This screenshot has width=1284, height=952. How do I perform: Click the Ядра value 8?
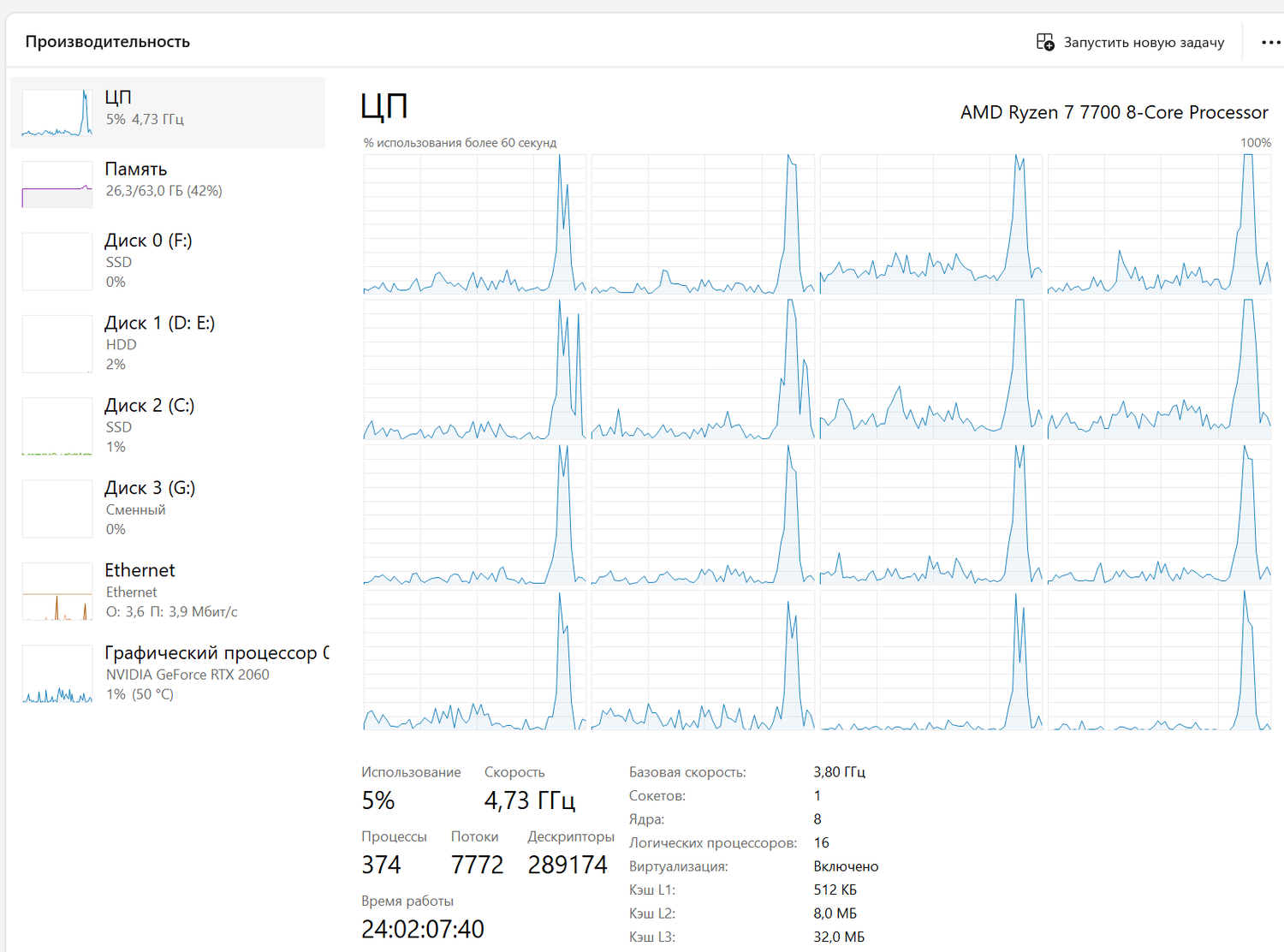[x=817, y=819]
